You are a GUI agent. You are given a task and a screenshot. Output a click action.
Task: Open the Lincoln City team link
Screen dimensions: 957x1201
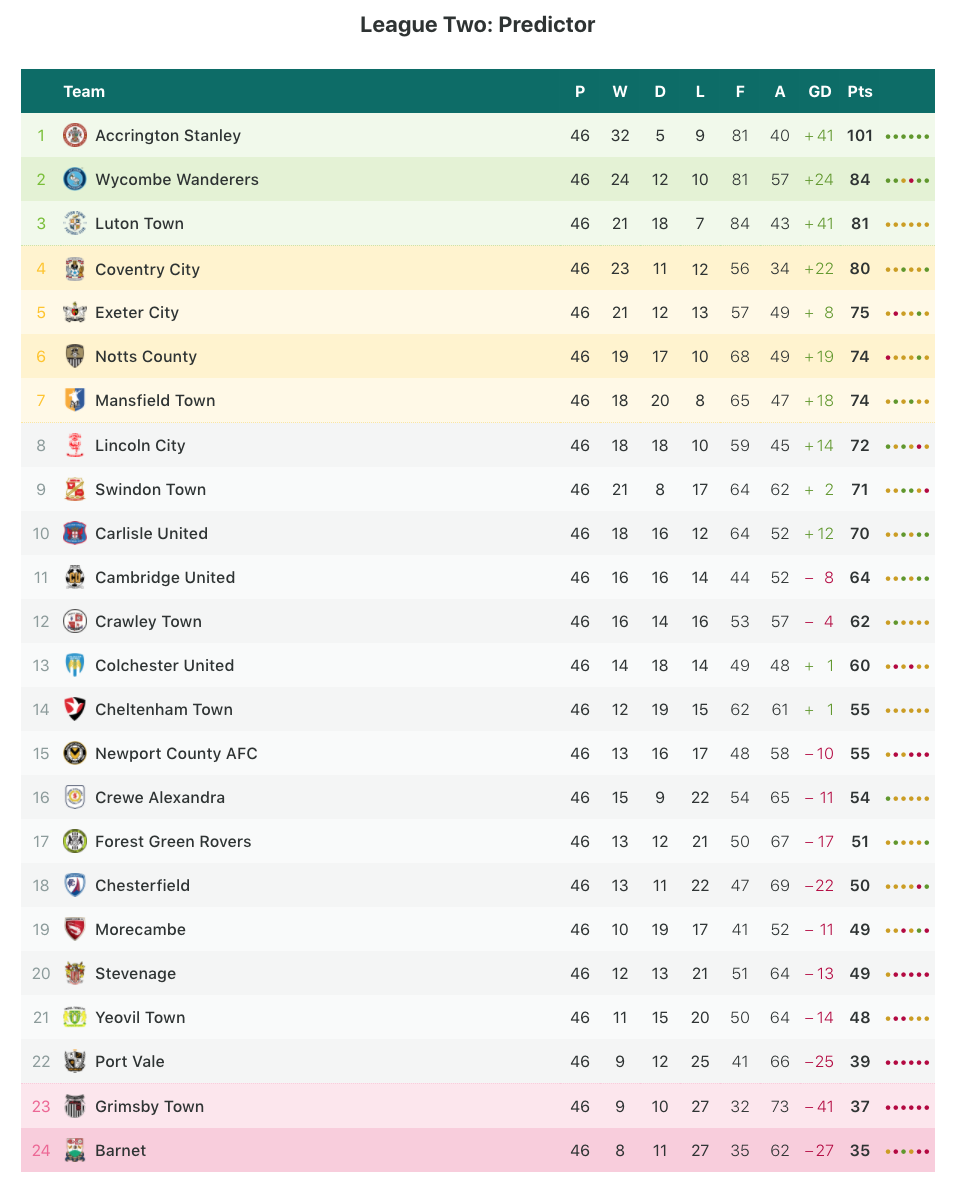point(140,445)
